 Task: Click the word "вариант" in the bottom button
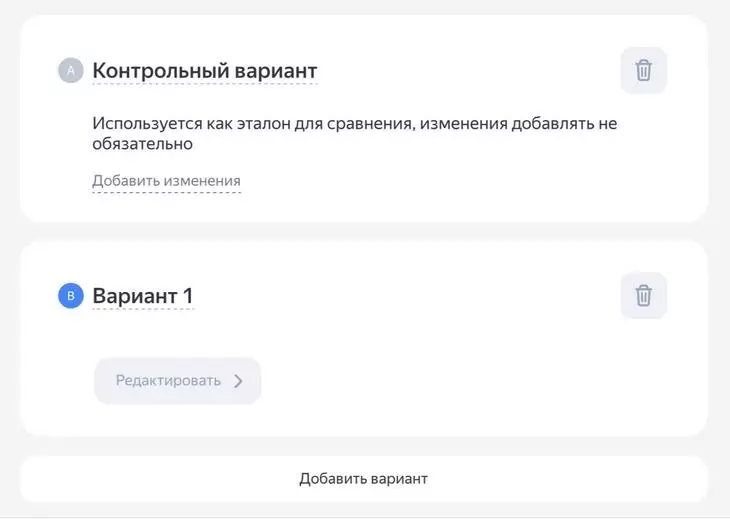click(x=400, y=478)
